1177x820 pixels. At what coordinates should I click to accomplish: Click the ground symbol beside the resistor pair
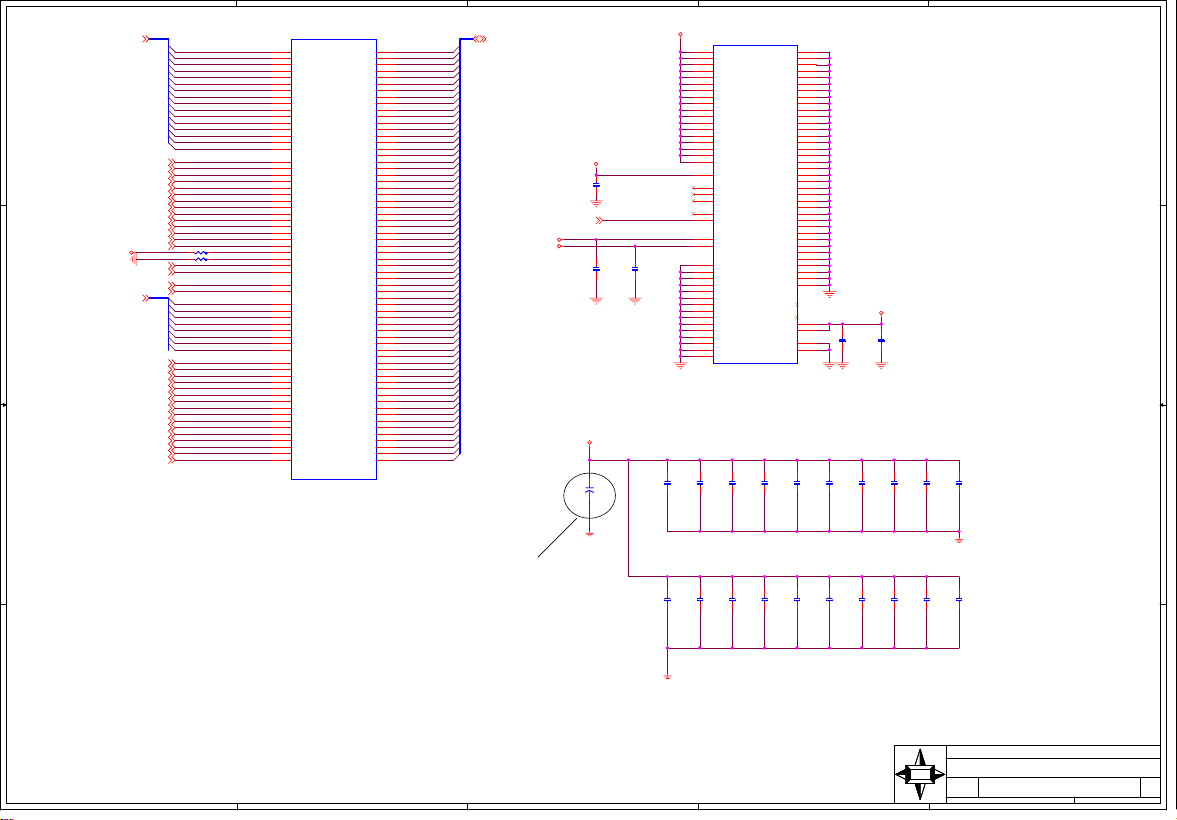[134, 260]
